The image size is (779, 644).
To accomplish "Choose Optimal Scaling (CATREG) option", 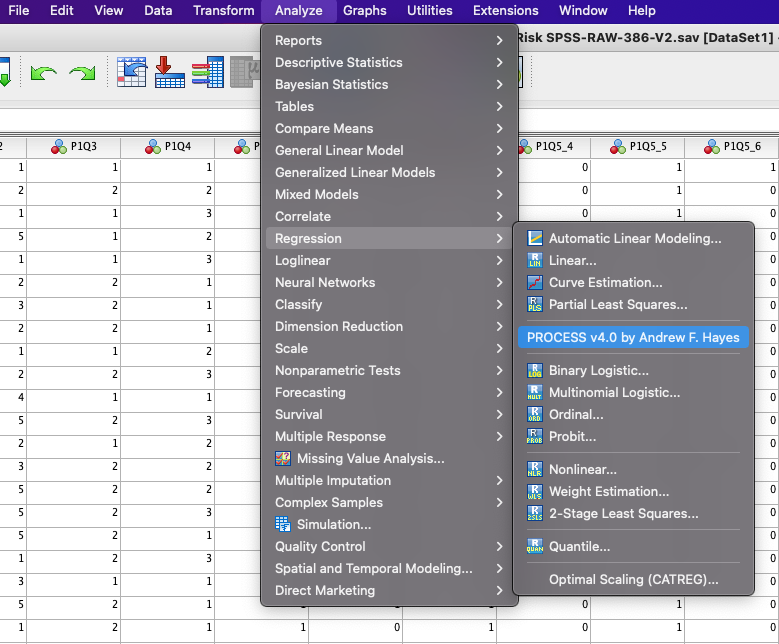I will (633, 579).
